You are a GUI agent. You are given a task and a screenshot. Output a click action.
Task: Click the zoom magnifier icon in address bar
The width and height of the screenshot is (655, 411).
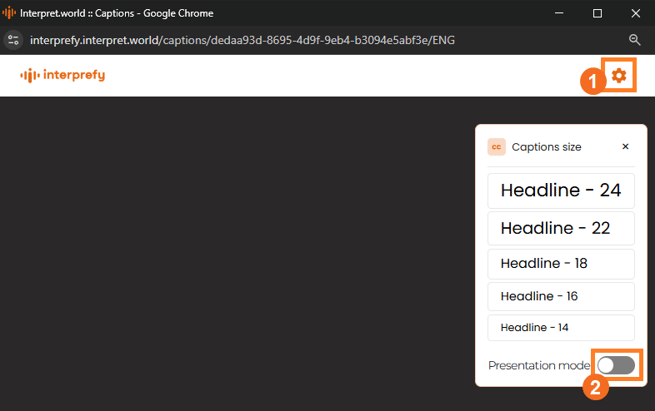tap(635, 40)
